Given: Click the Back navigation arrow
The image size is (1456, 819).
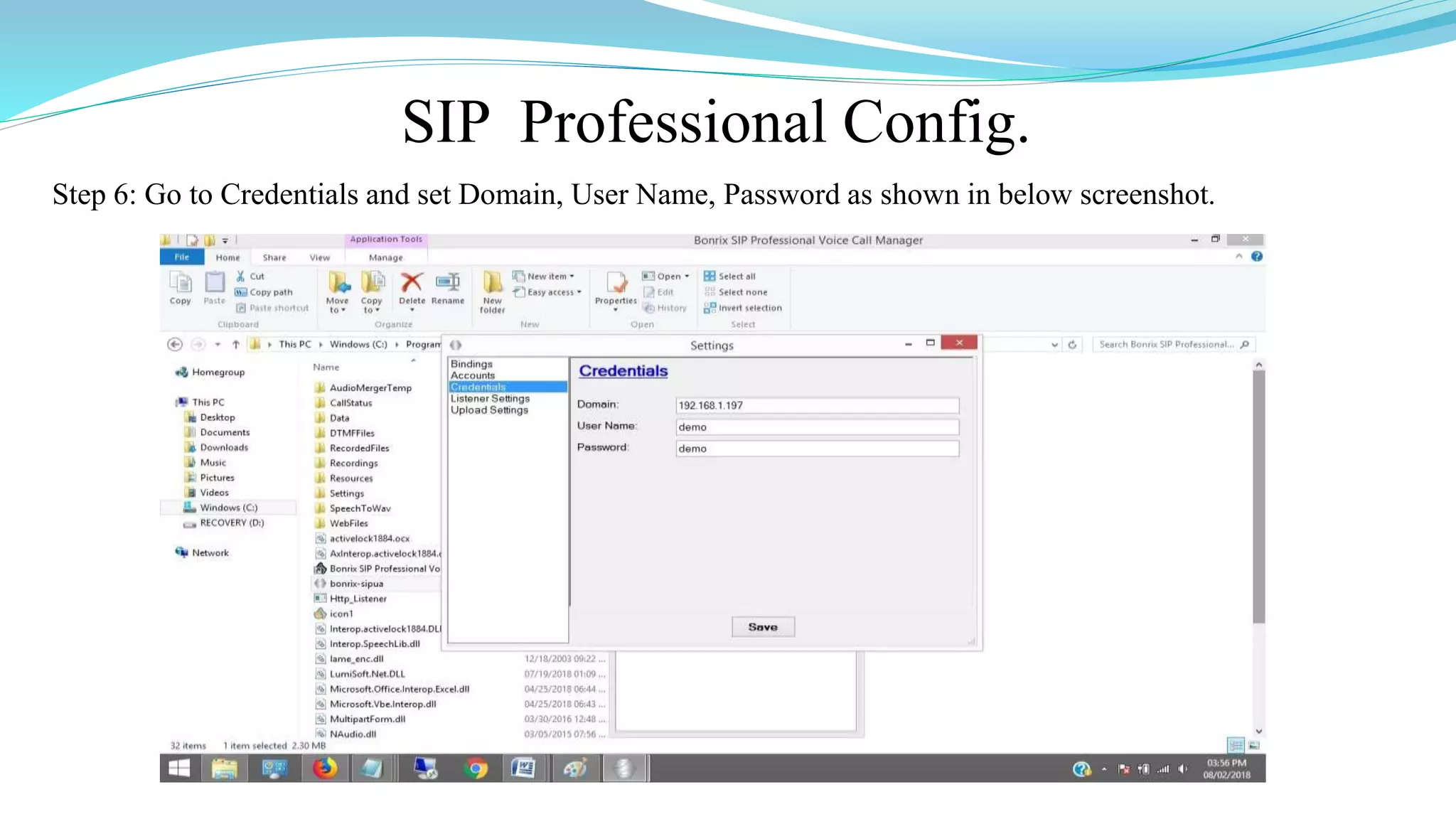Looking at the screenshot, I should click(175, 345).
